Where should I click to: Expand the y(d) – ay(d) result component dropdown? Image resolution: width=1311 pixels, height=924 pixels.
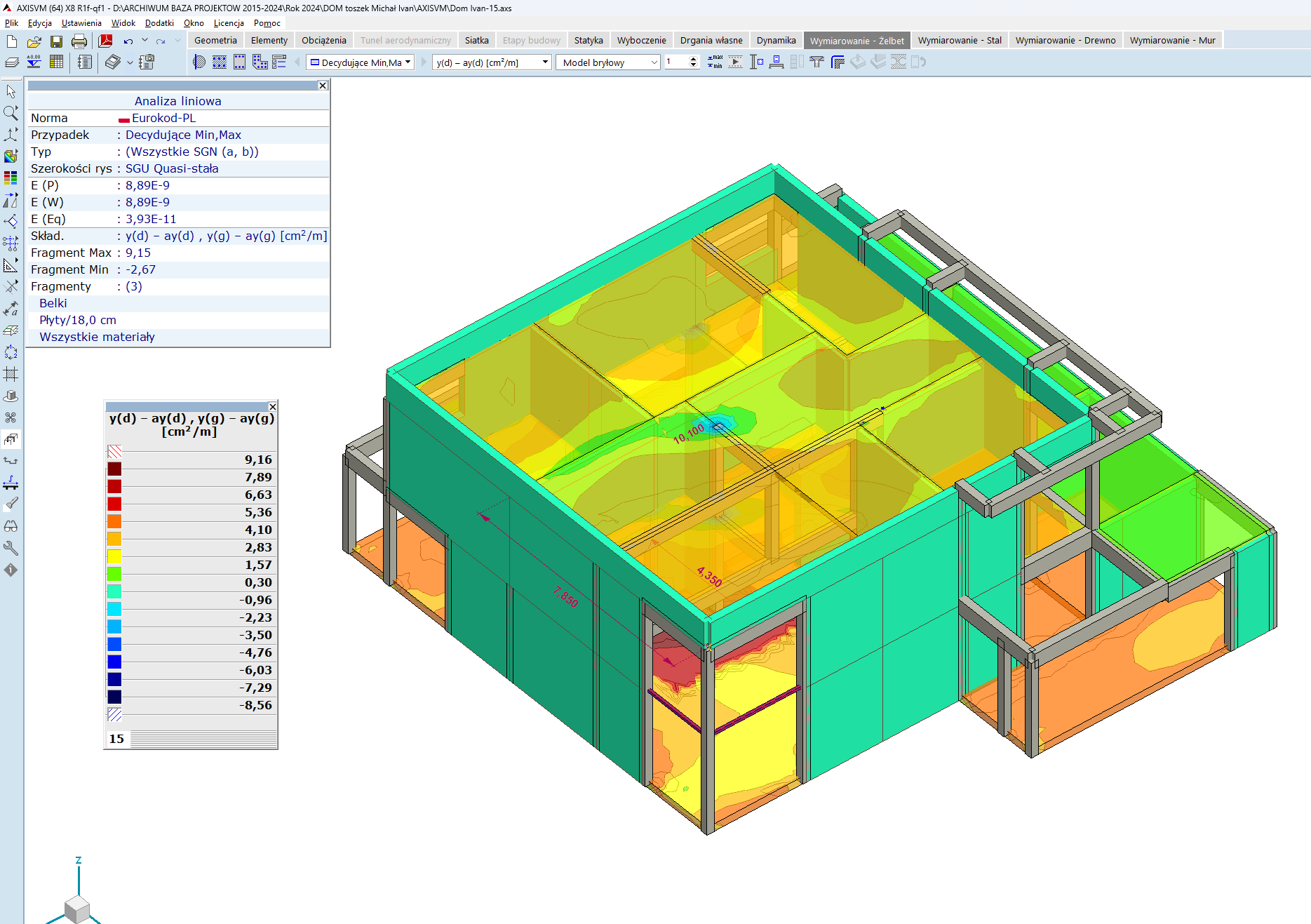pos(492,62)
